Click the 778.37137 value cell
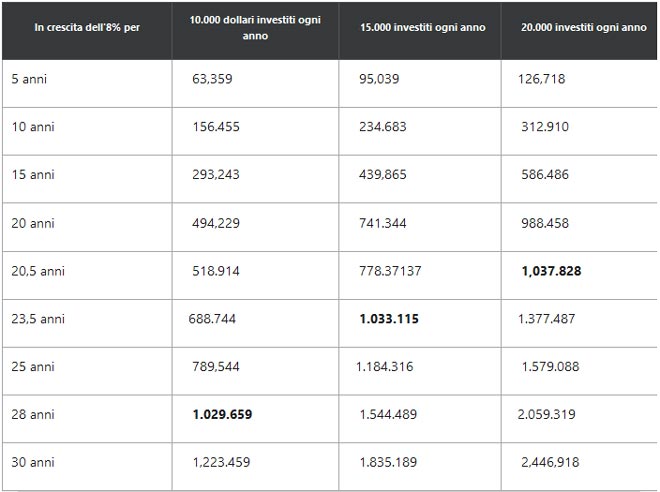The width and height of the screenshot is (660, 492). [390, 271]
